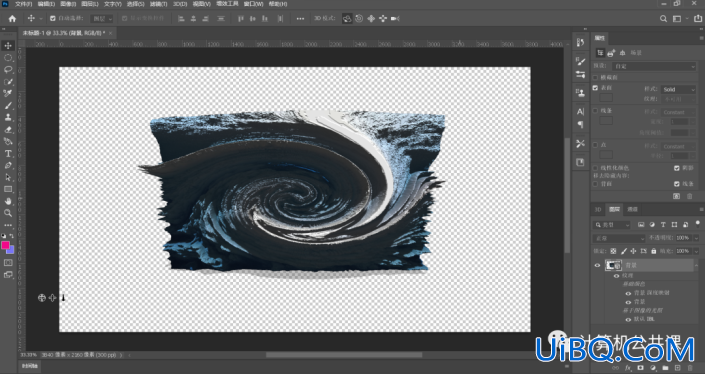Click the opacity 100% value field
The height and width of the screenshot is (374, 705).
tap(683, 238)
